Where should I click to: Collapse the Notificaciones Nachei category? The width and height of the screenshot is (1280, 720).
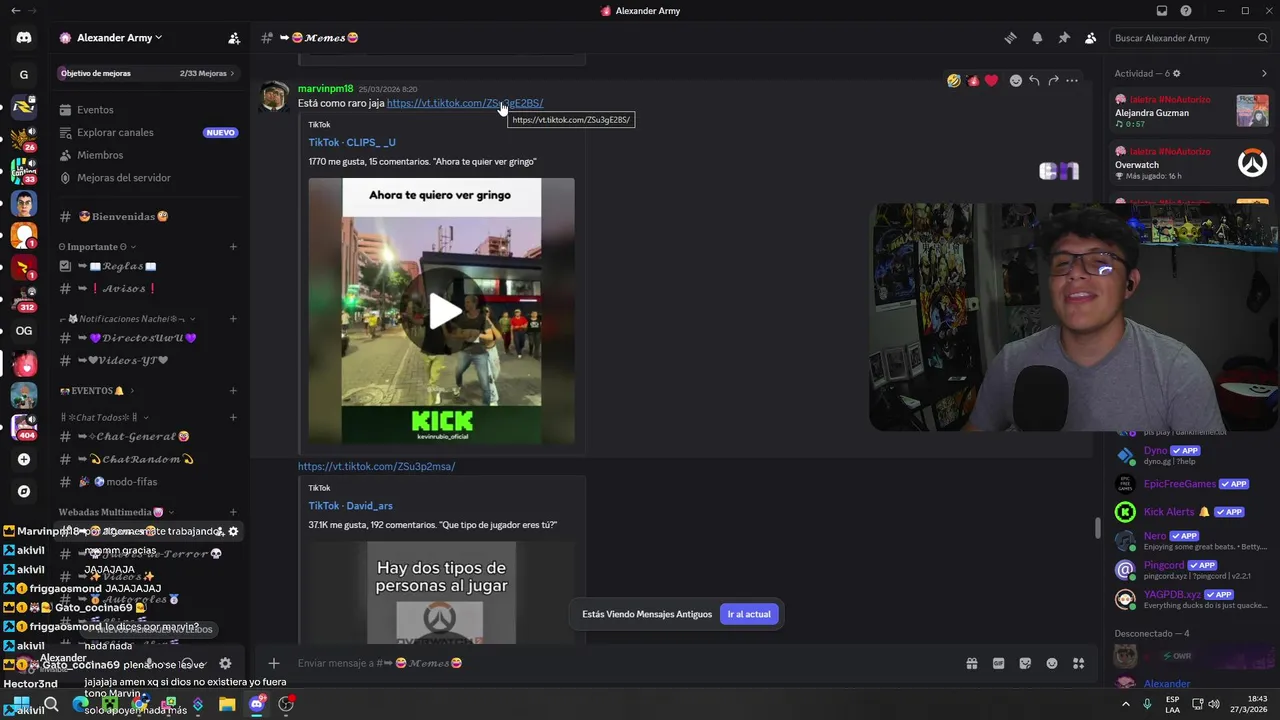tap(128, 319)
